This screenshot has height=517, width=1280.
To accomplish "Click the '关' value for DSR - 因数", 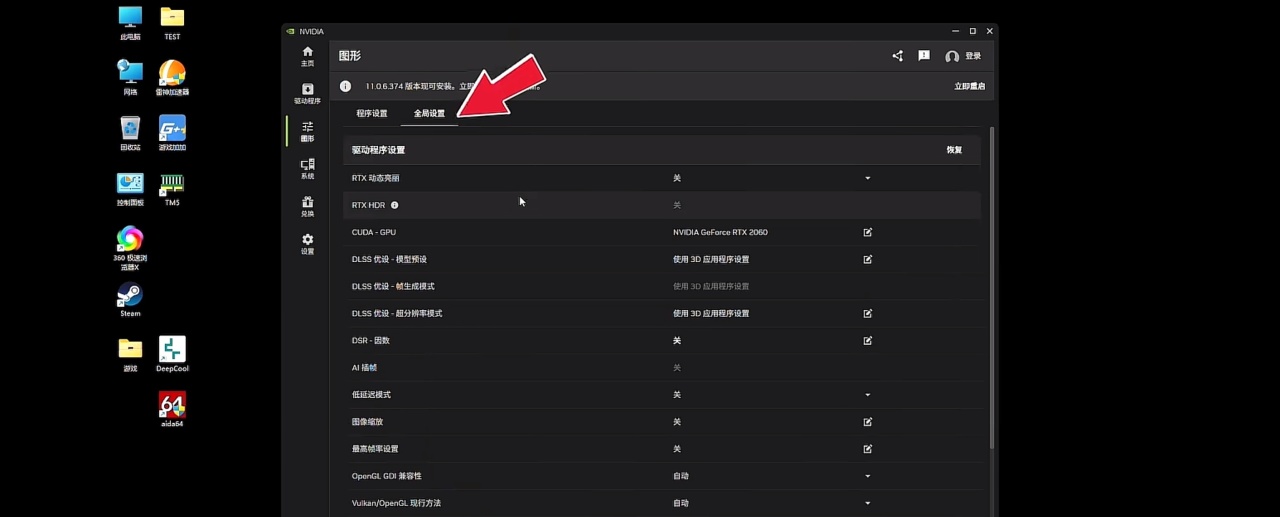I will pos(676,340).
